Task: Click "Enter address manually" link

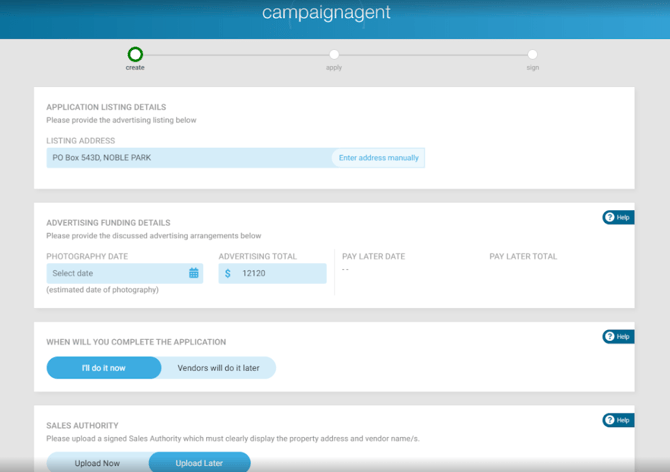Action: [379, 158]
